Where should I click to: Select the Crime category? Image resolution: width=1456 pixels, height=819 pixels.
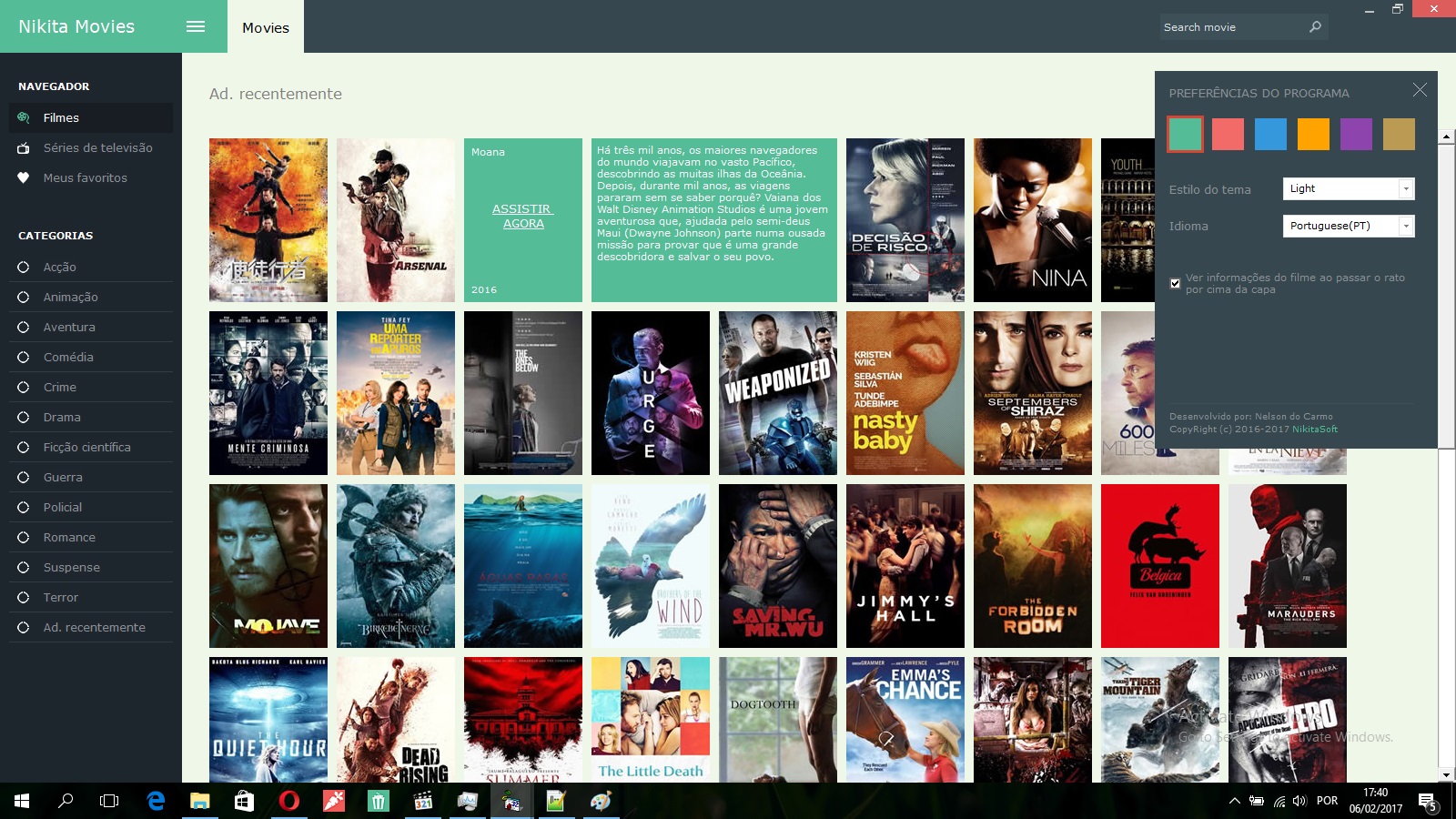[x=91, y=387]
